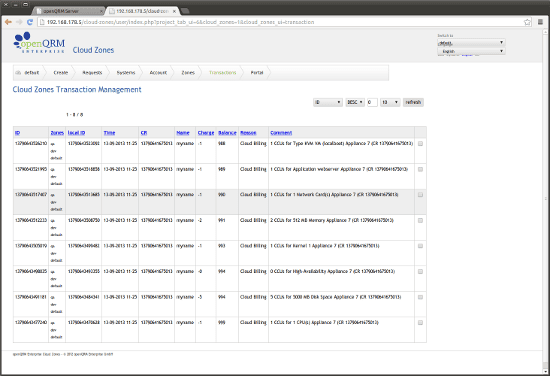
Task: Click the openQRM Enterprise logo
Action: (x=39, y=43)
